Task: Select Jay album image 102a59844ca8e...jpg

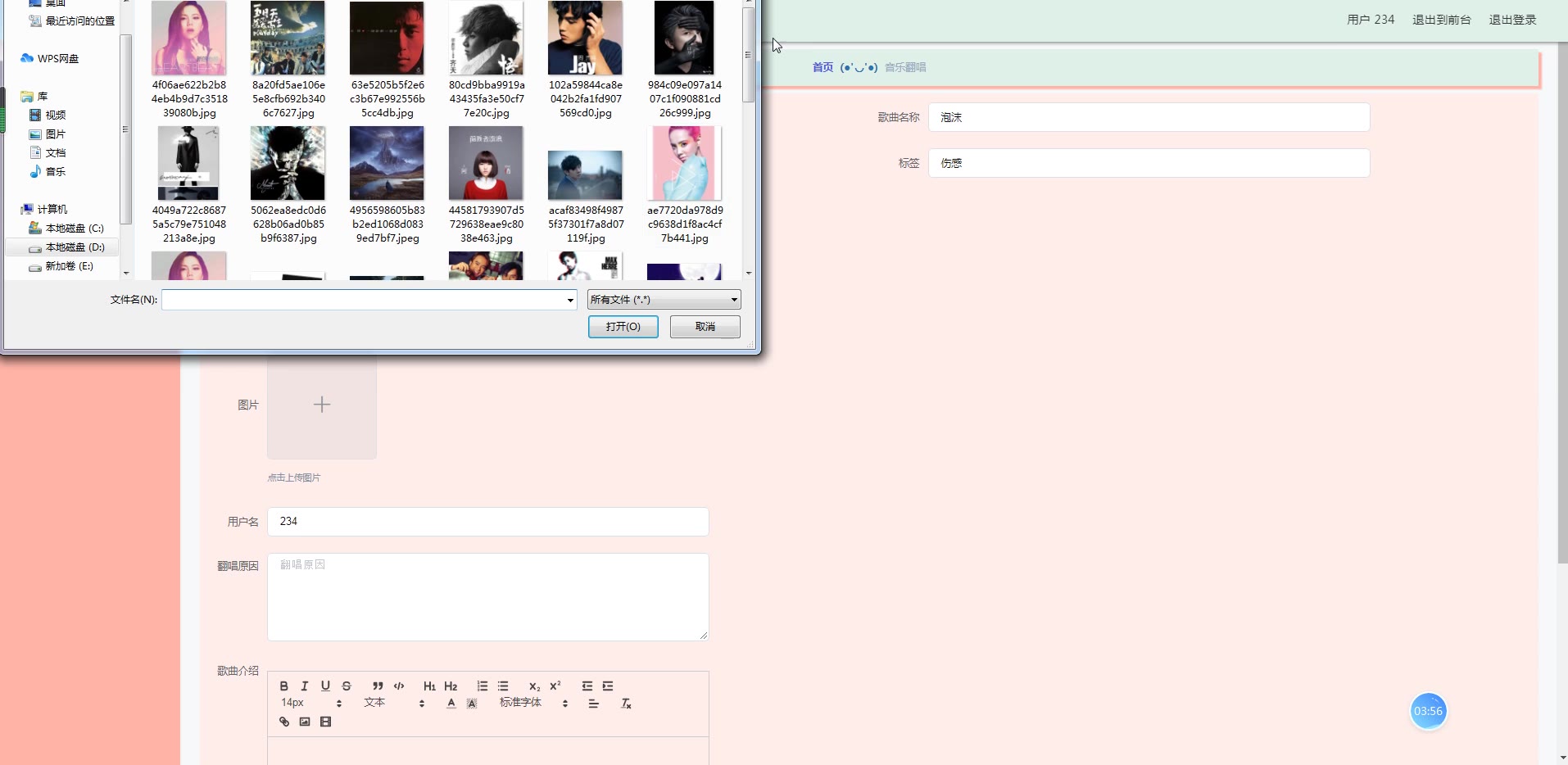Action: pyautogui.click(x=586, y=60)
